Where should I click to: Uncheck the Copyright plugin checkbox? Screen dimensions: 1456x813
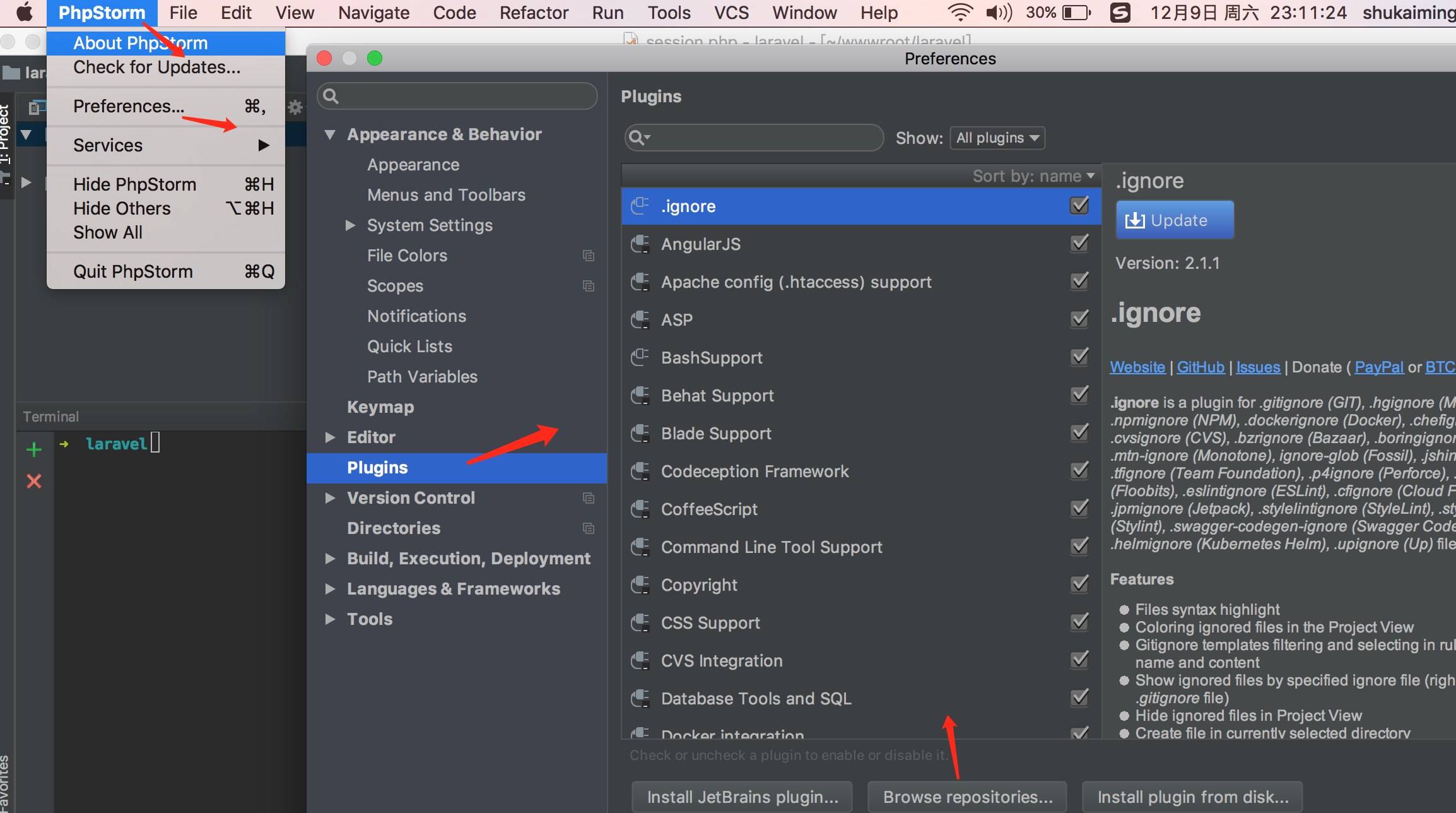1079,585
